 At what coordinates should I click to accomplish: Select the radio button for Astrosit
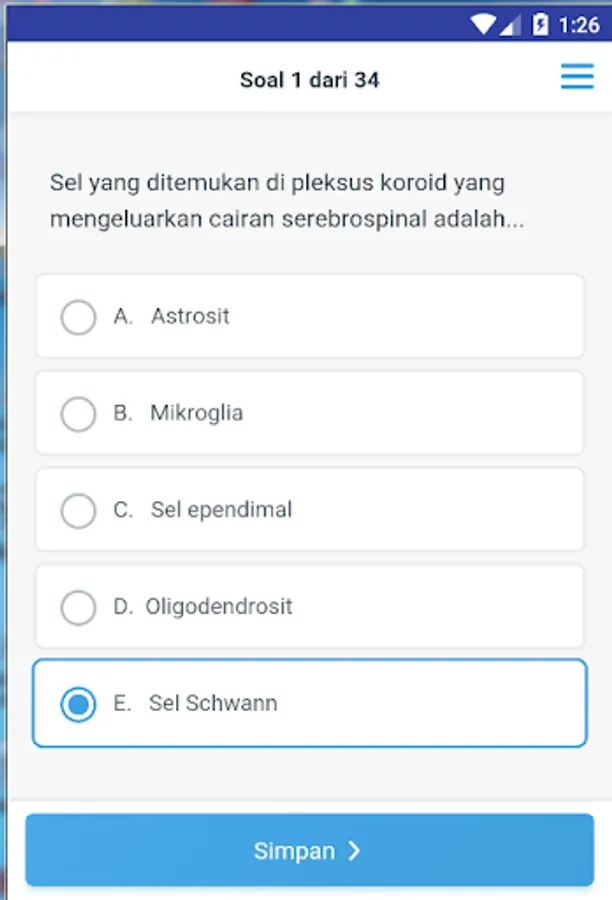[x=78, y=317]
